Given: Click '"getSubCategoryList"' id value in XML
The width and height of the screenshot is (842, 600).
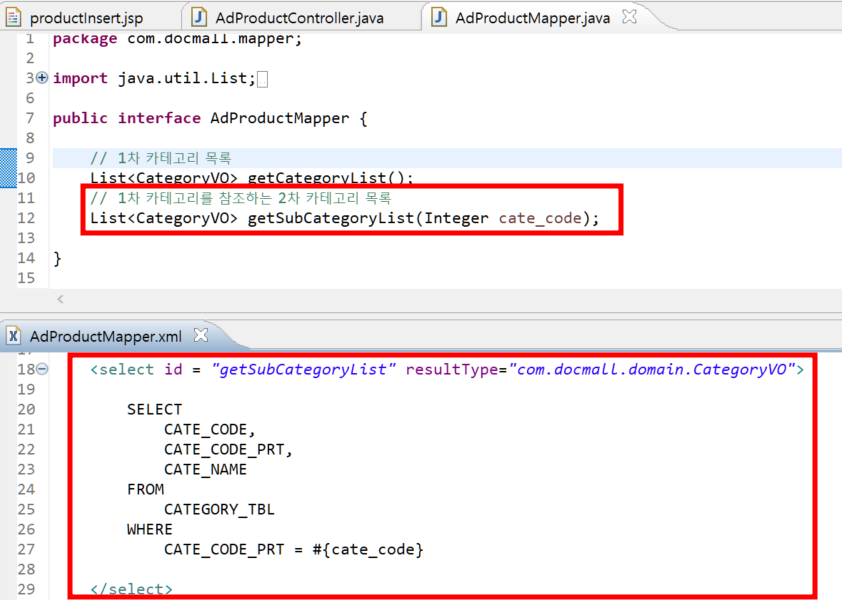Looking at the screenshot, I should pos(303,370).
